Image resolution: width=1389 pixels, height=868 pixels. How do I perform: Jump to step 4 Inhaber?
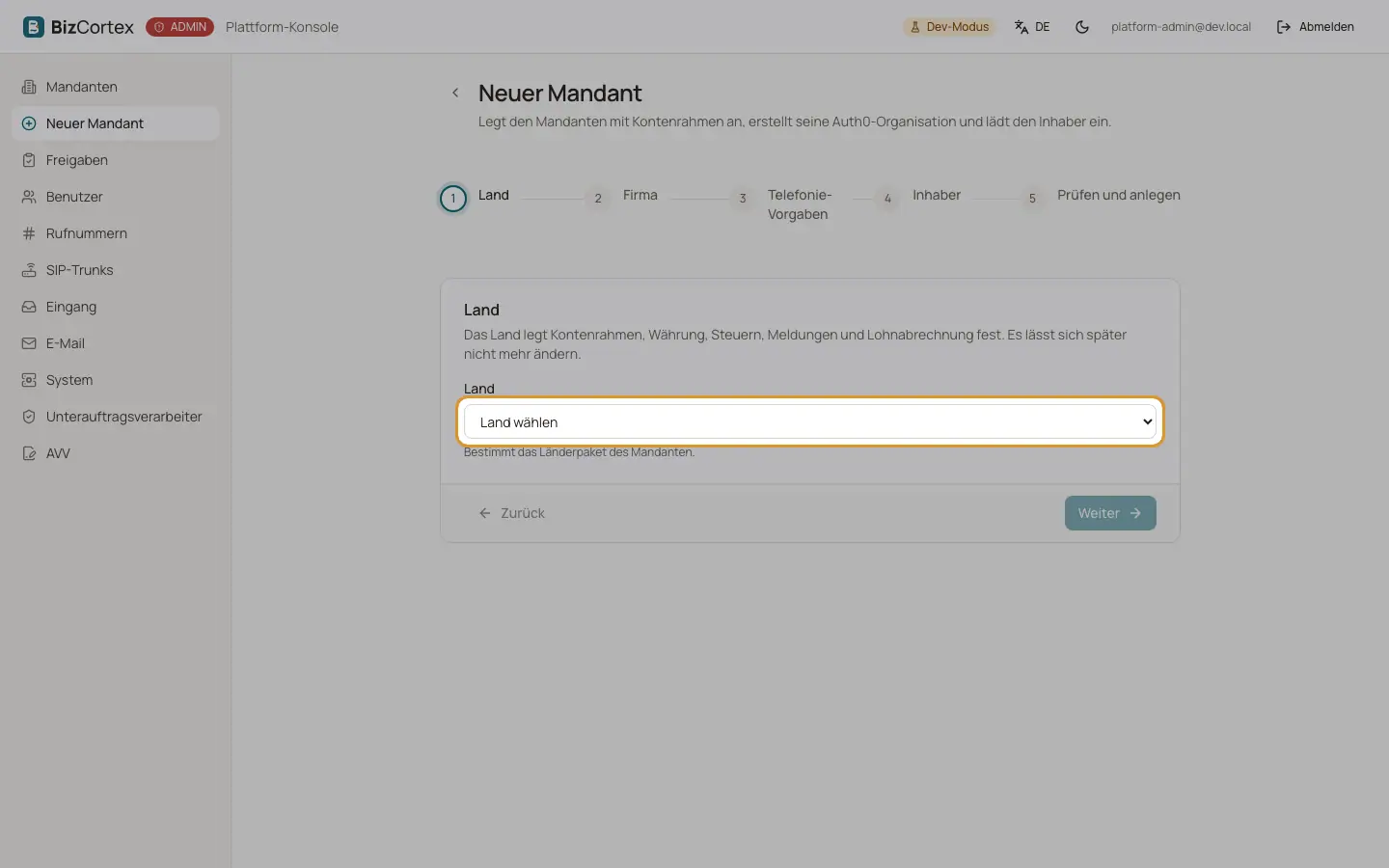point(917,198)
